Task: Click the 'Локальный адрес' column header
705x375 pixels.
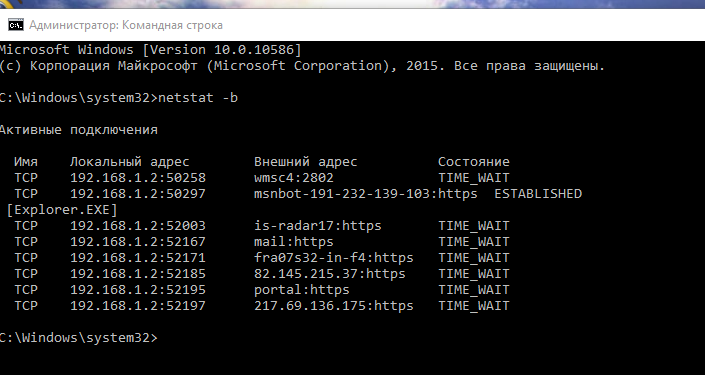Action: coord(129,162)
